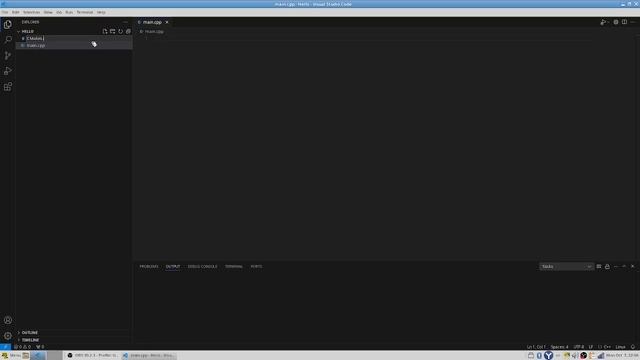This screenshot has height=360, width=640.
Task: Click the New File icon in Explorer
Action: 105,31
